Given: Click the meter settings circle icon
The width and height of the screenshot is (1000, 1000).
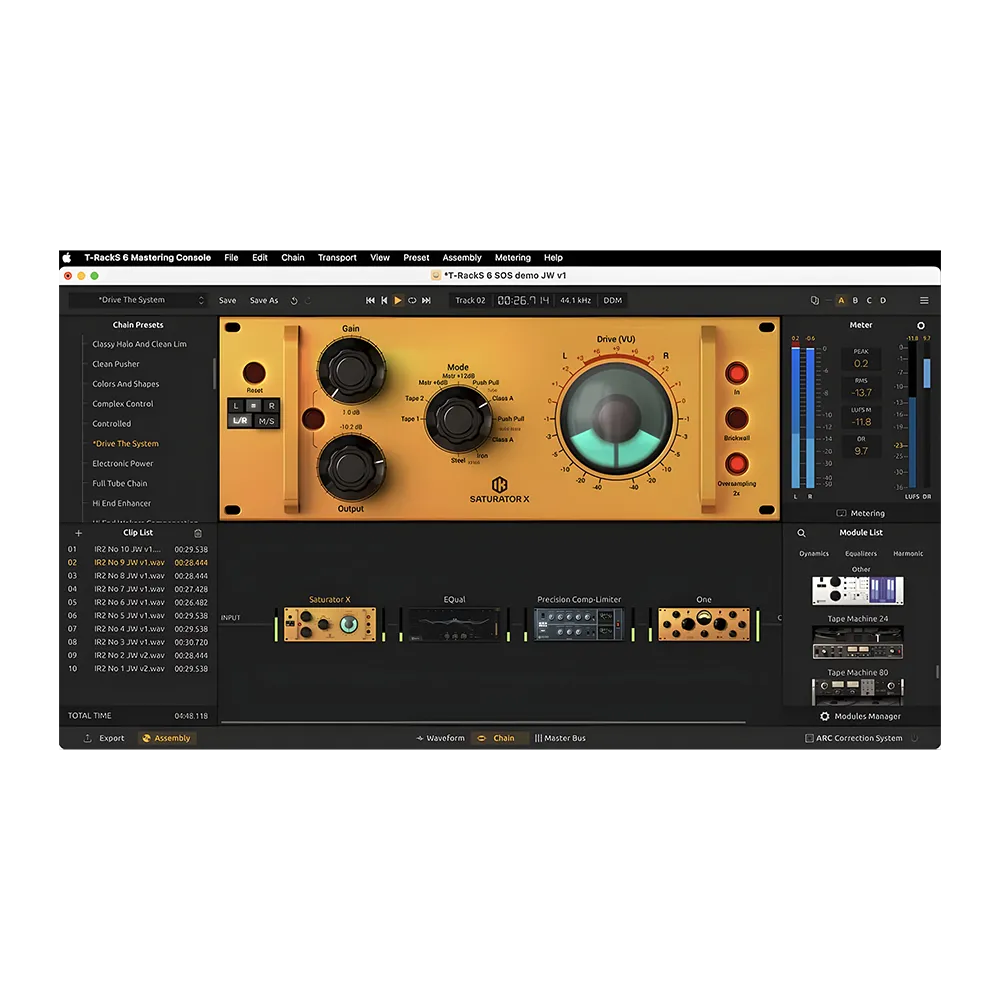Looking at the screenshot, I should coord(921,325).
